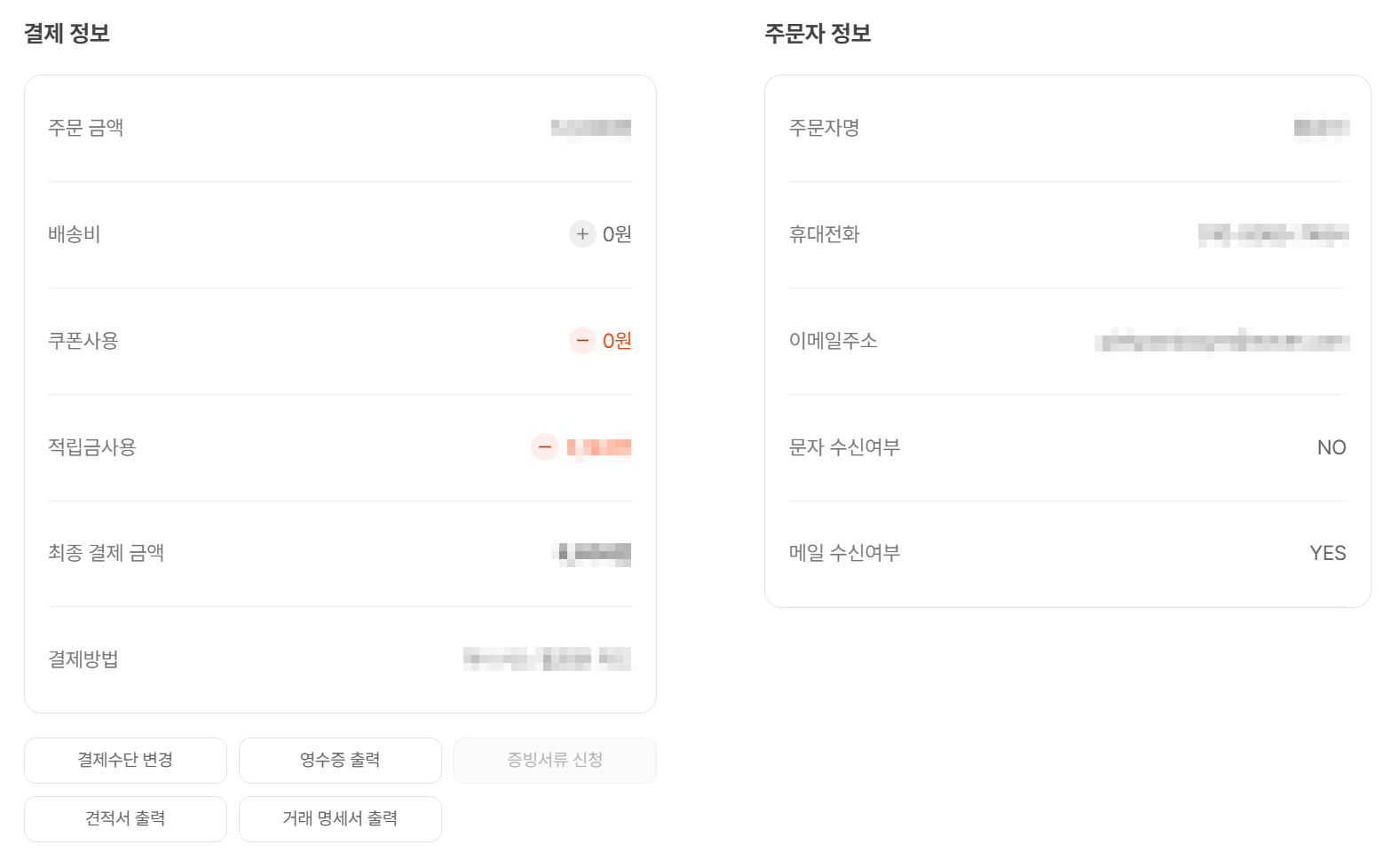Select the 결제수단 변경 button

(x=125, y=760)
